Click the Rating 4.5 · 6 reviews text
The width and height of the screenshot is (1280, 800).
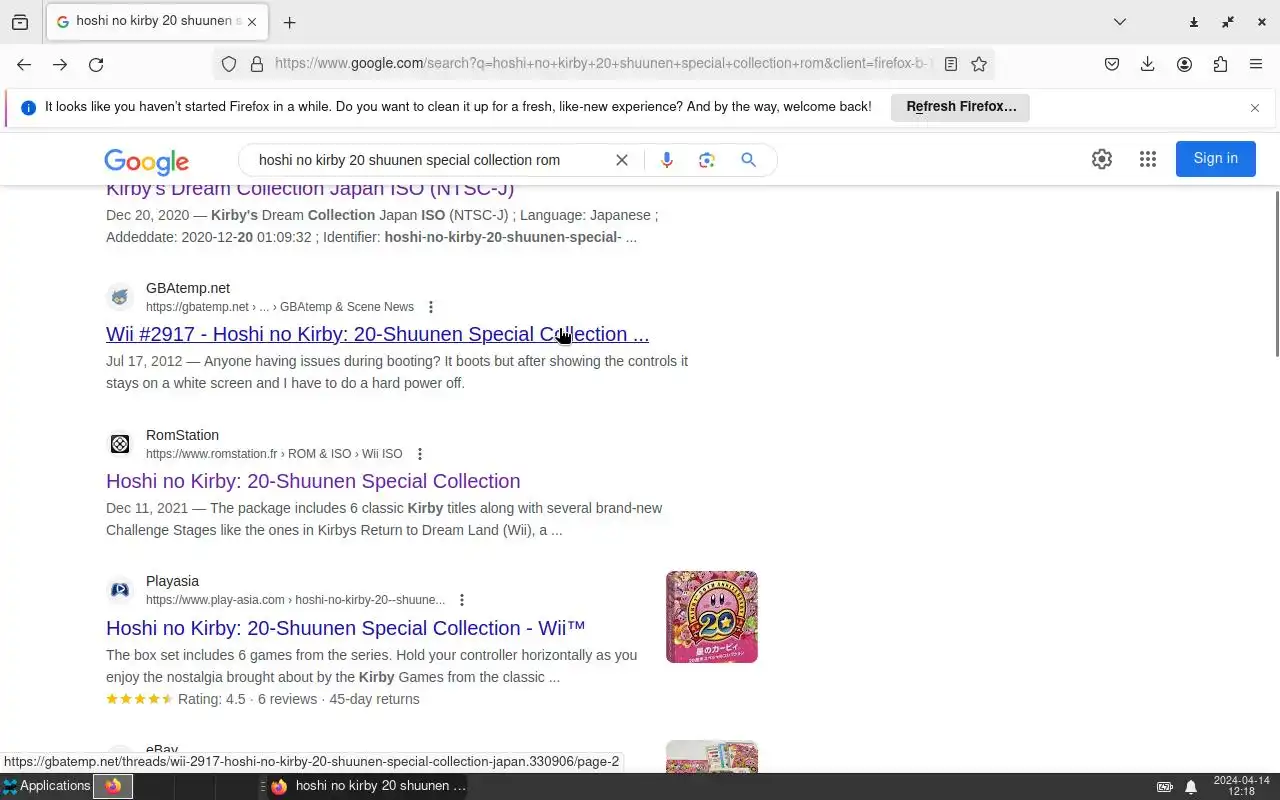pyautogui.click(x=246, y=699)
